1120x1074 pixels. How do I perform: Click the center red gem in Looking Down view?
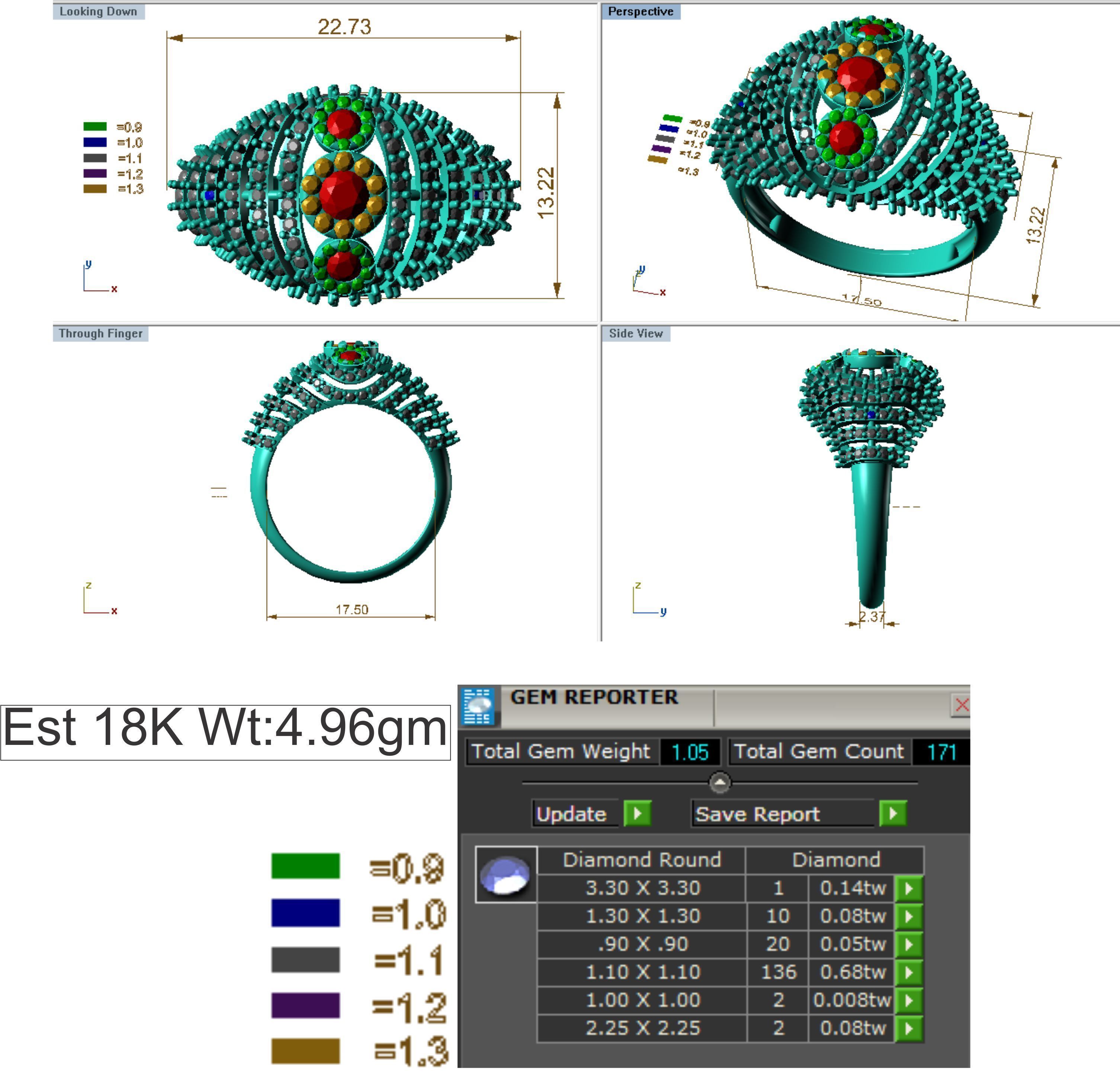pyautogui.click(x=343, y=194)
